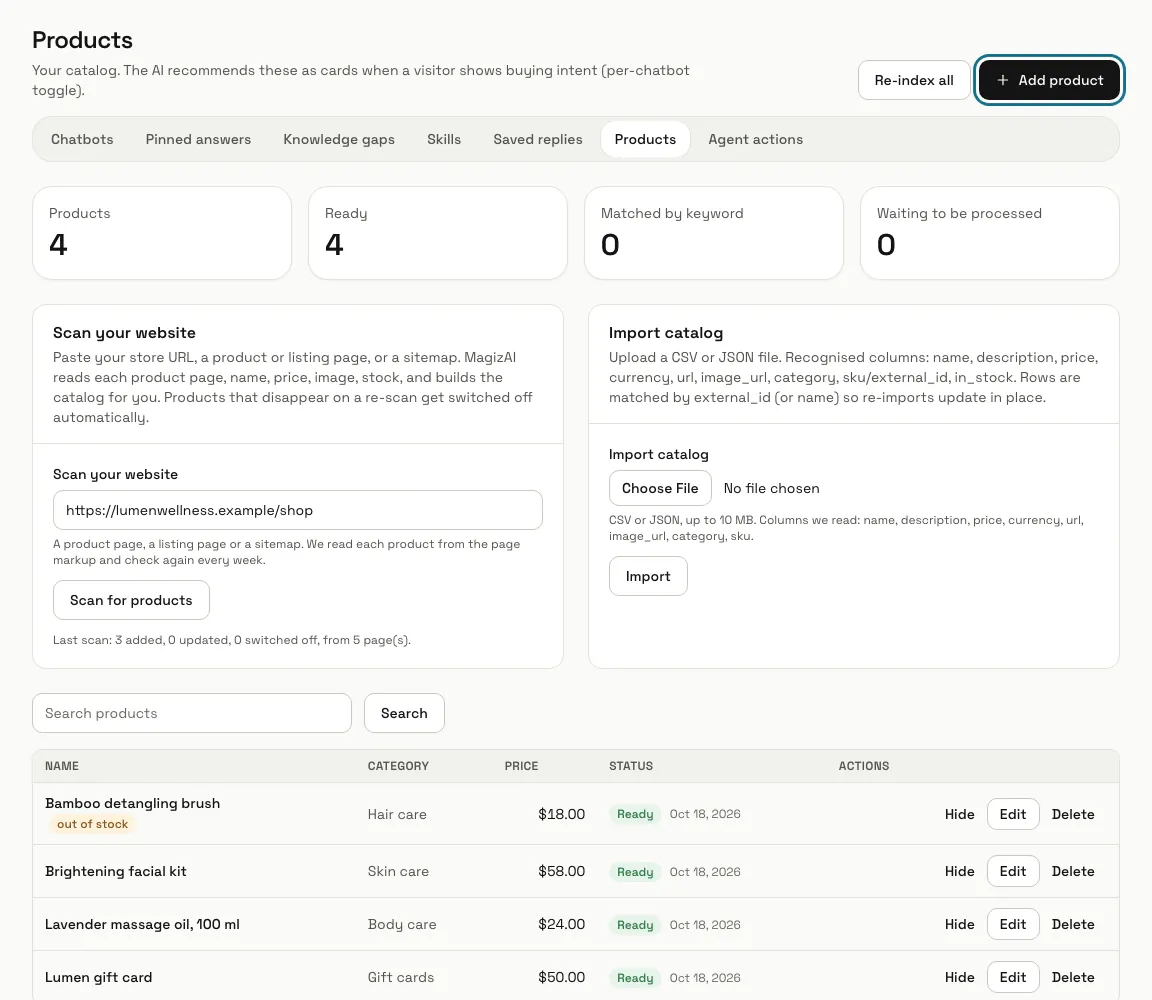Delete the Lavender massage oil row
Image resolution: width=1152 pixels, height=1000 pixels.
coord(1073,924)
